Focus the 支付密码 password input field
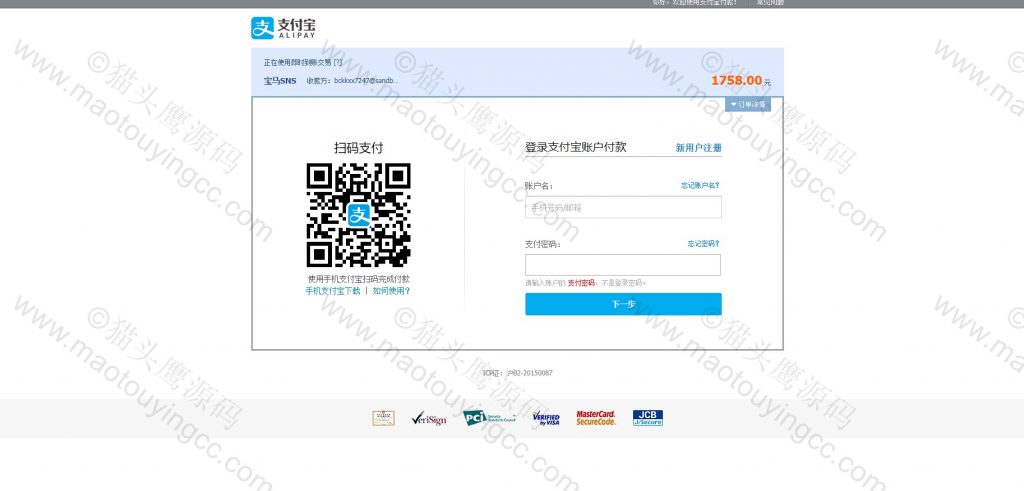 coord(623,265)
